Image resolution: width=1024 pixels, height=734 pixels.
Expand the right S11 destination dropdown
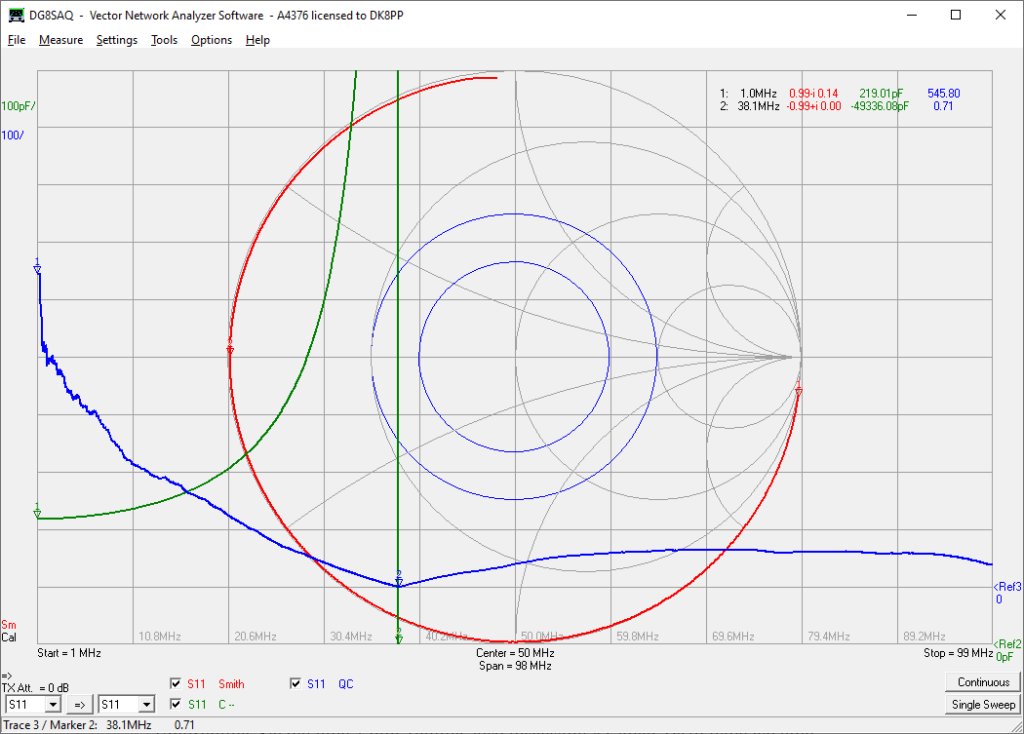coord(146,705)
